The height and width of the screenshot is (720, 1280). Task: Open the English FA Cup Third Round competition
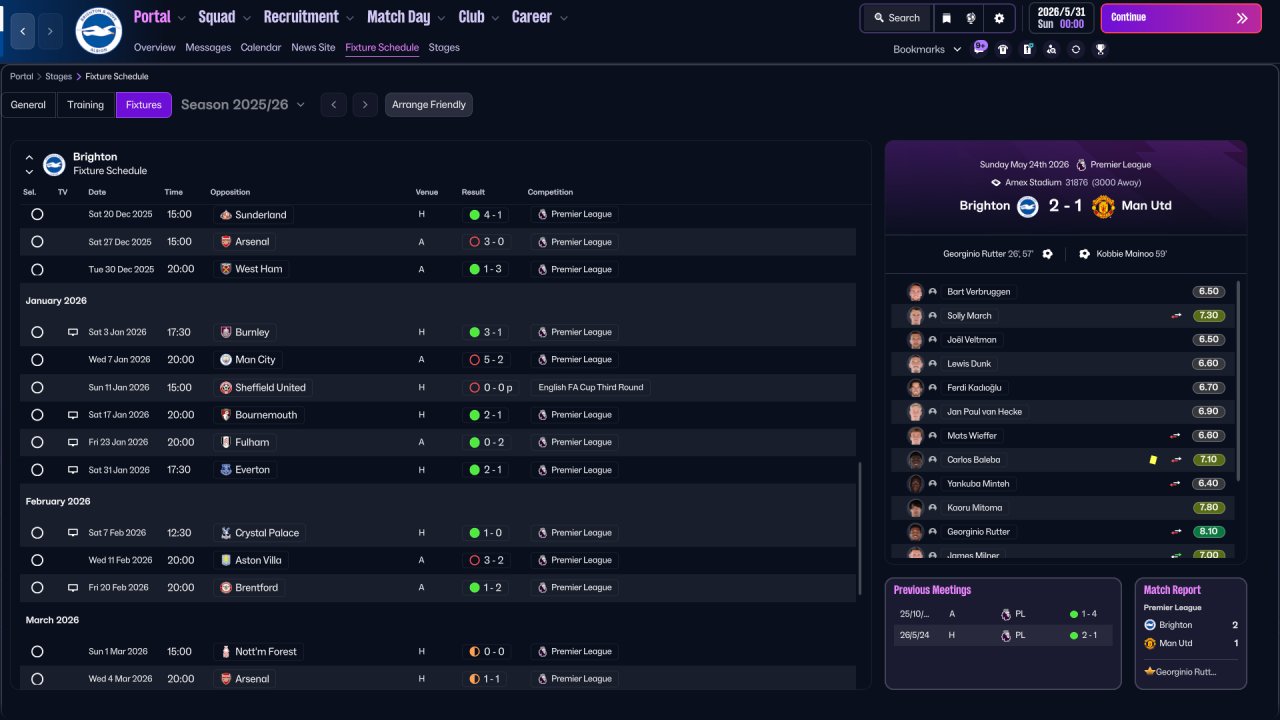click(591, 387)
